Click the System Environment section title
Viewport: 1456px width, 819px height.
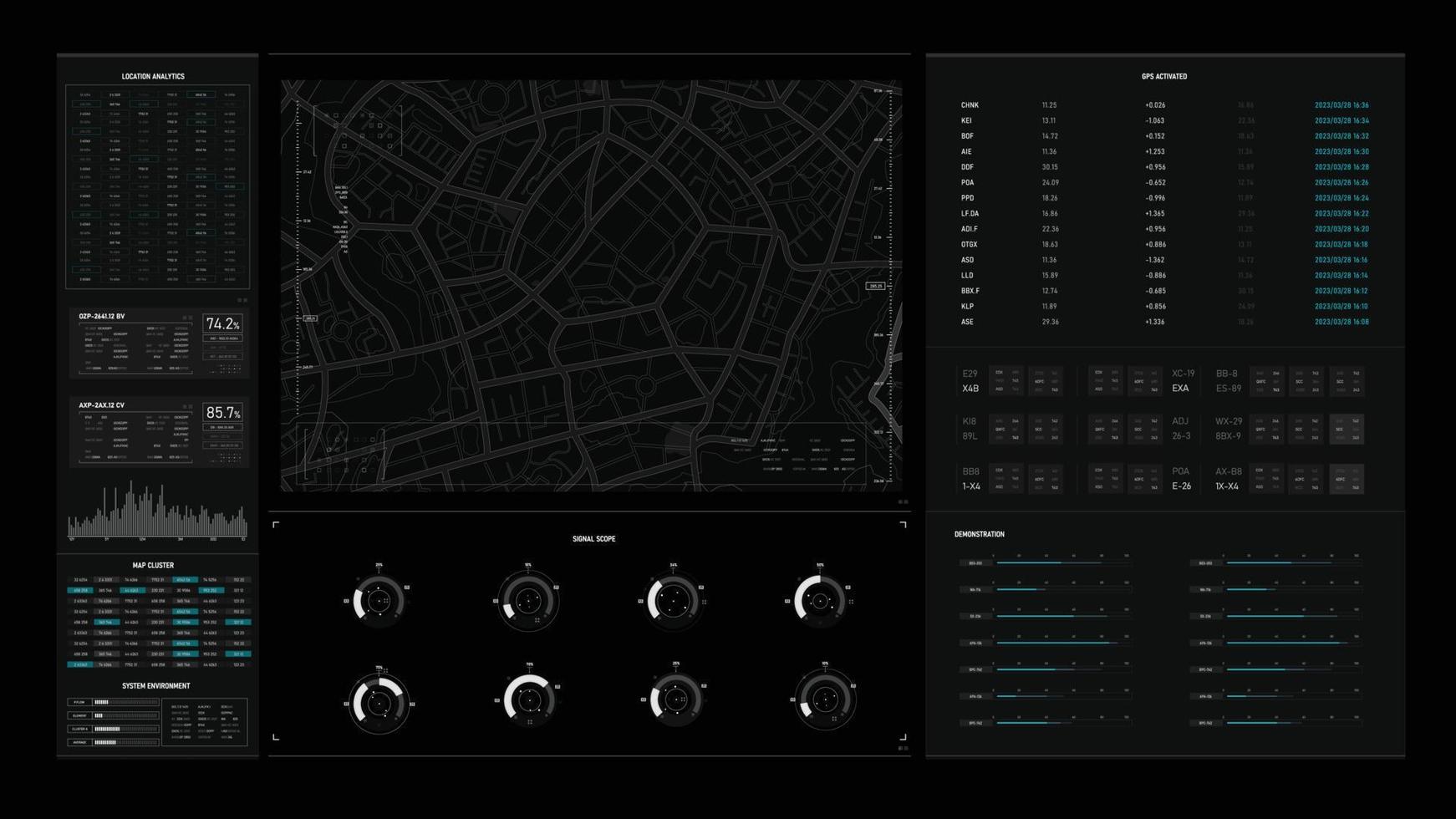pyautogui.click(x=155, y=686)
